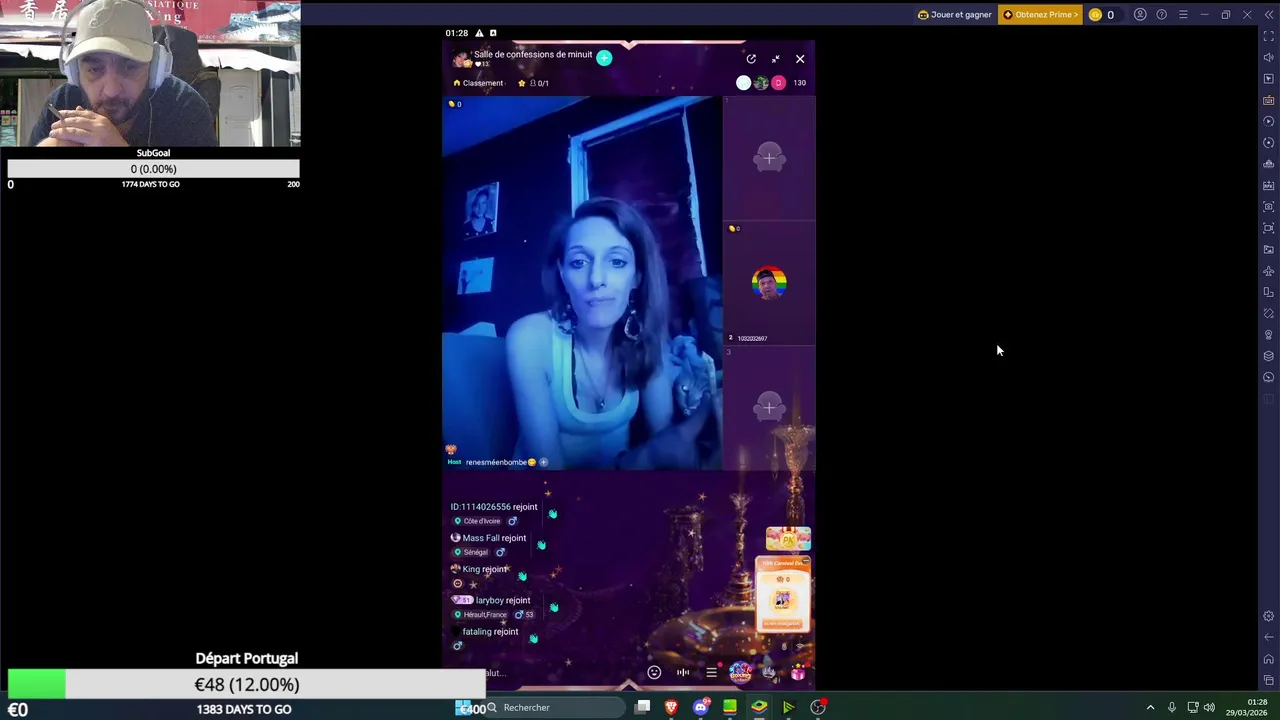Open the colorful game event icon
The height and width of the screenshot is (720, 1280).
coord(740,672)
